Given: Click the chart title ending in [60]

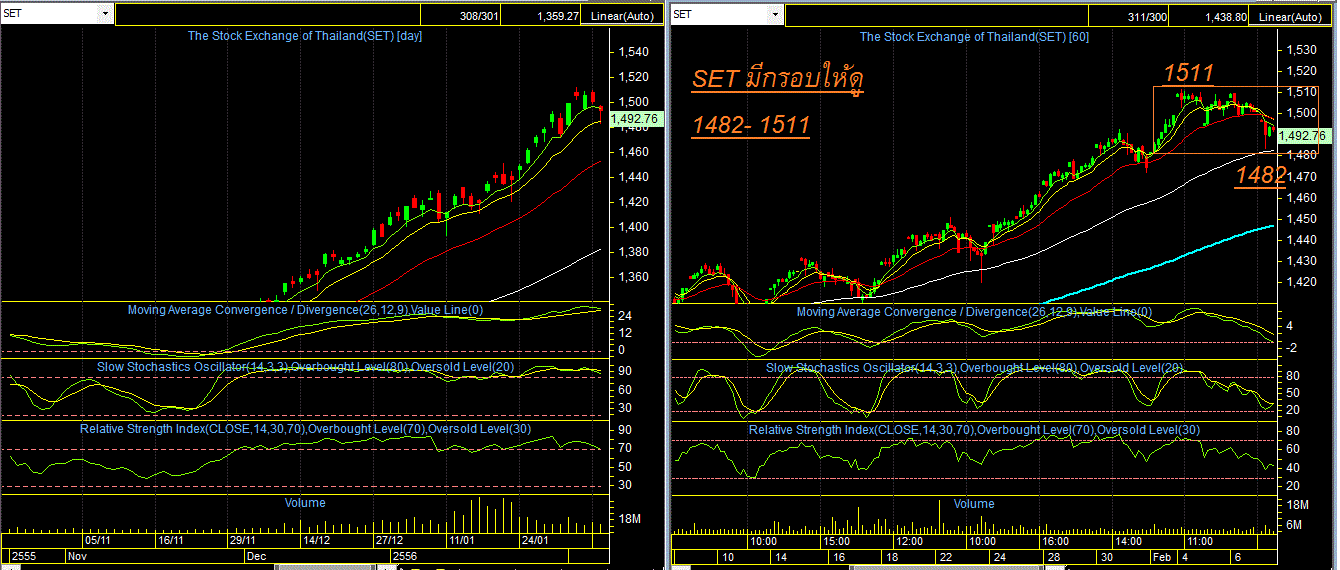Looking at the screenshot, I should click(x=974, y=36).
